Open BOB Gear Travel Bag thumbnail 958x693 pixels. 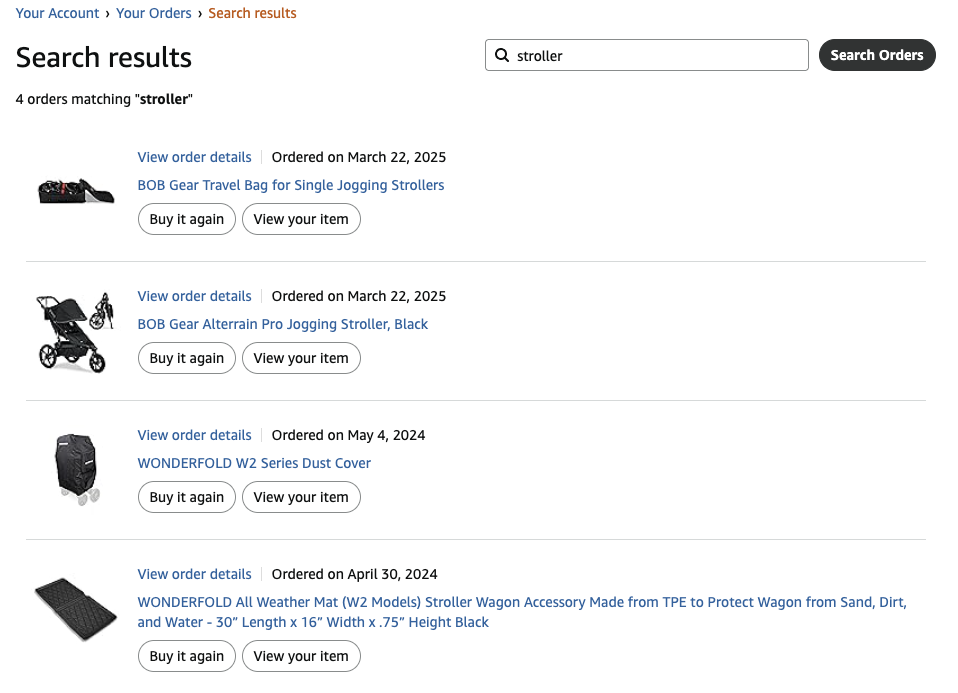(76, 189)
